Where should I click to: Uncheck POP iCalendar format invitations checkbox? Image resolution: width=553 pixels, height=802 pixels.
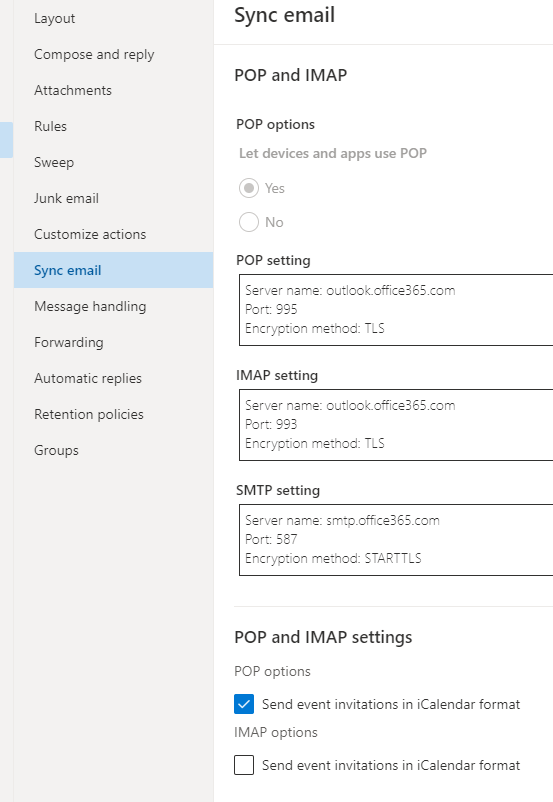(x=244, y=704)
